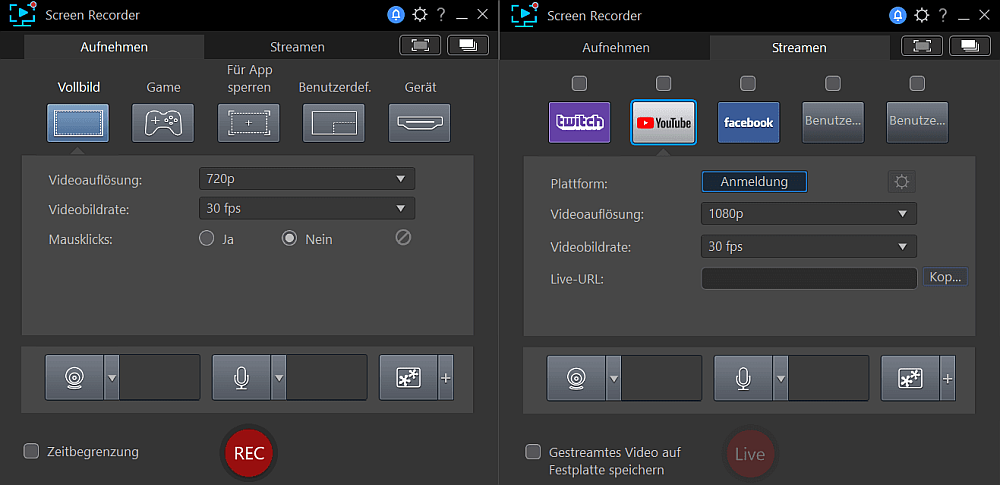Open 720p Videoauflösung dropdown
Screen dimensions: 1000x485
[x=307, y=179]
